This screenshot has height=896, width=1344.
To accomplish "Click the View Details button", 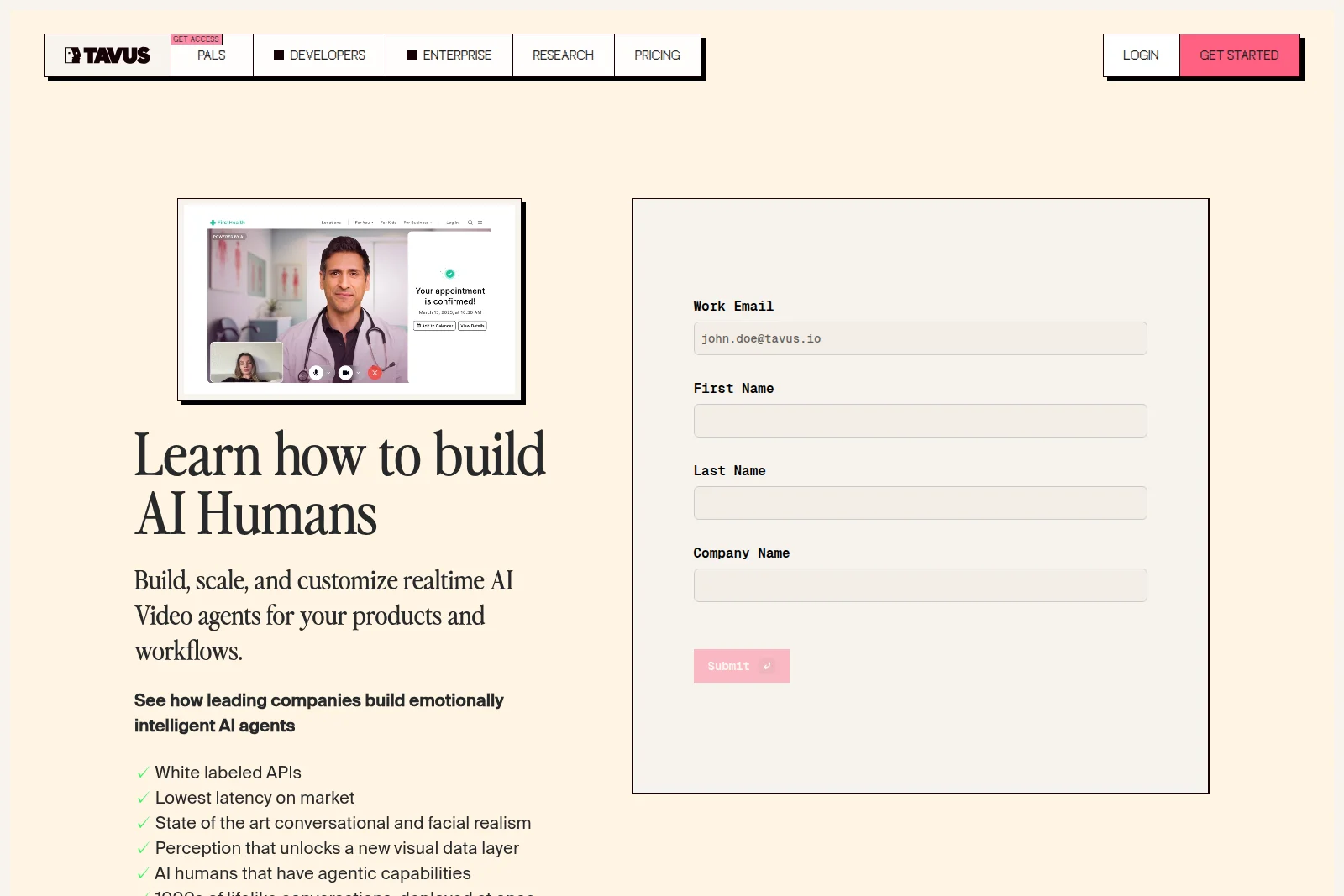I will [472, 326].
